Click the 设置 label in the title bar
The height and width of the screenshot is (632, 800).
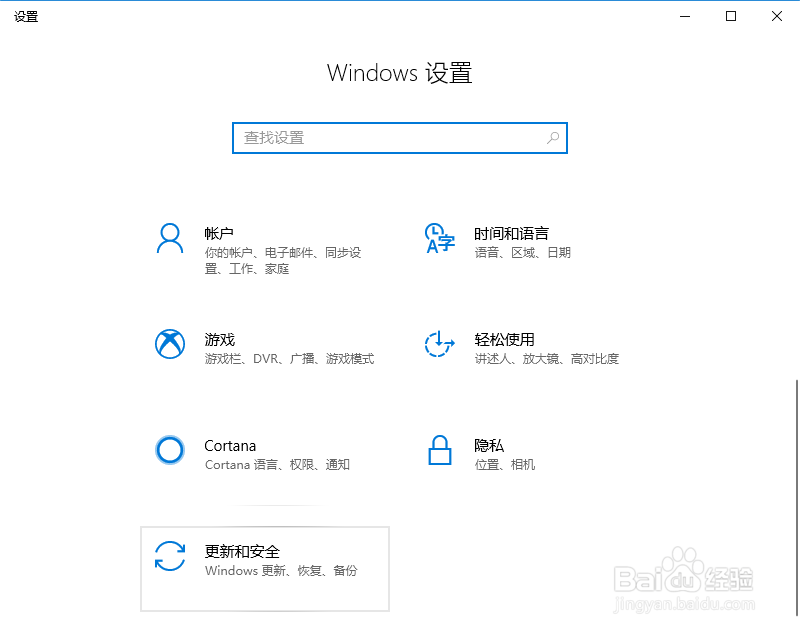(26, 16)
